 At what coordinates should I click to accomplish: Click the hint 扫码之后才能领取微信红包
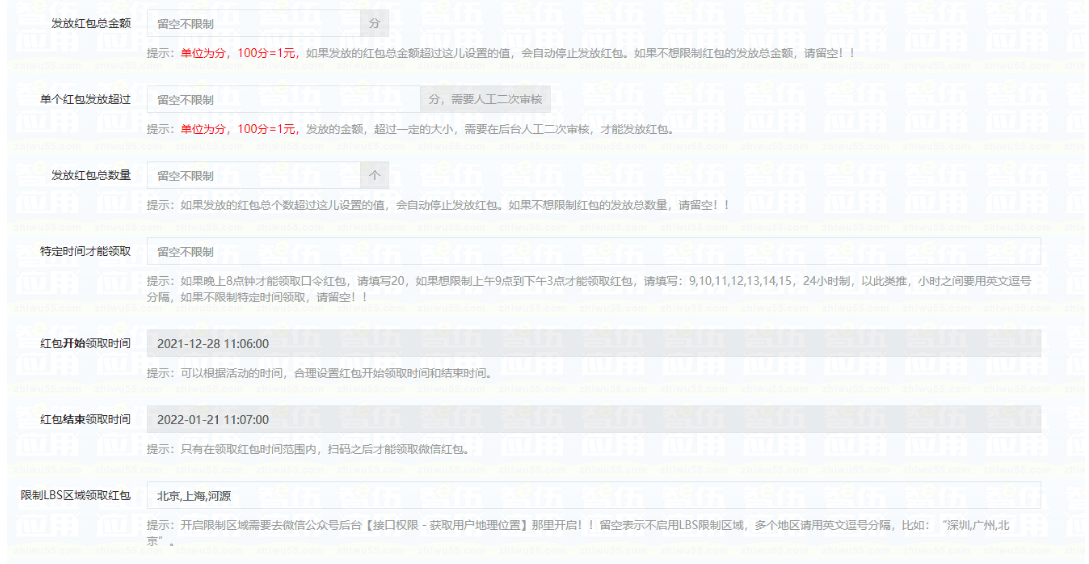(x=308, y=449)
